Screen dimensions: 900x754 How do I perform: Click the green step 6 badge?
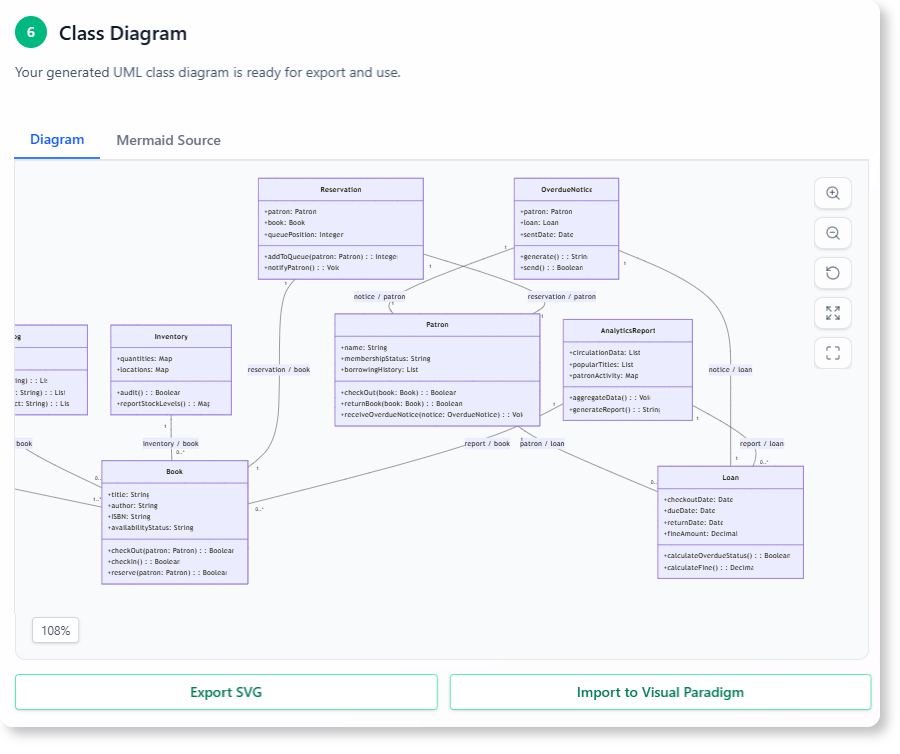pos(30,32)
